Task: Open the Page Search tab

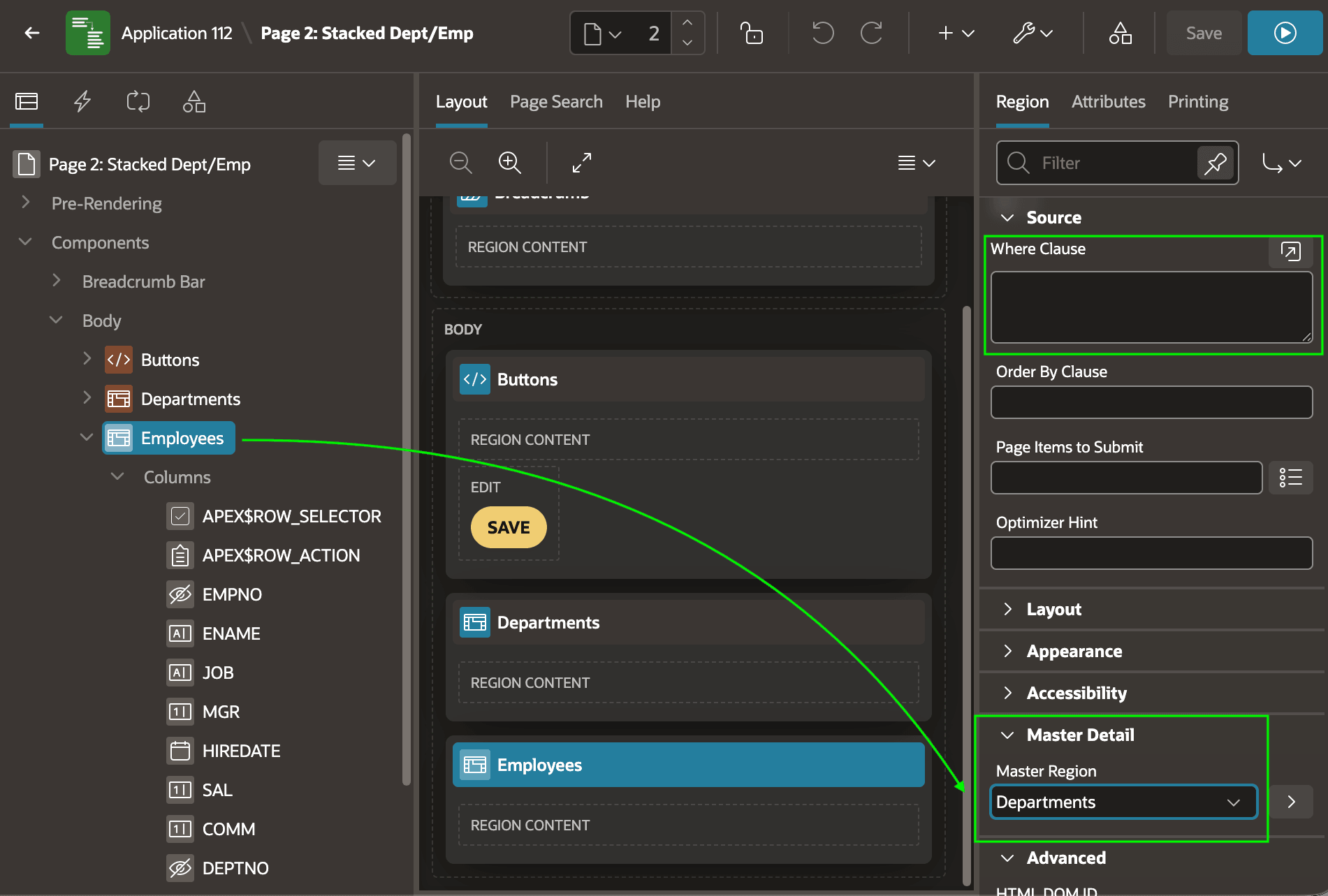Action: 556,102
